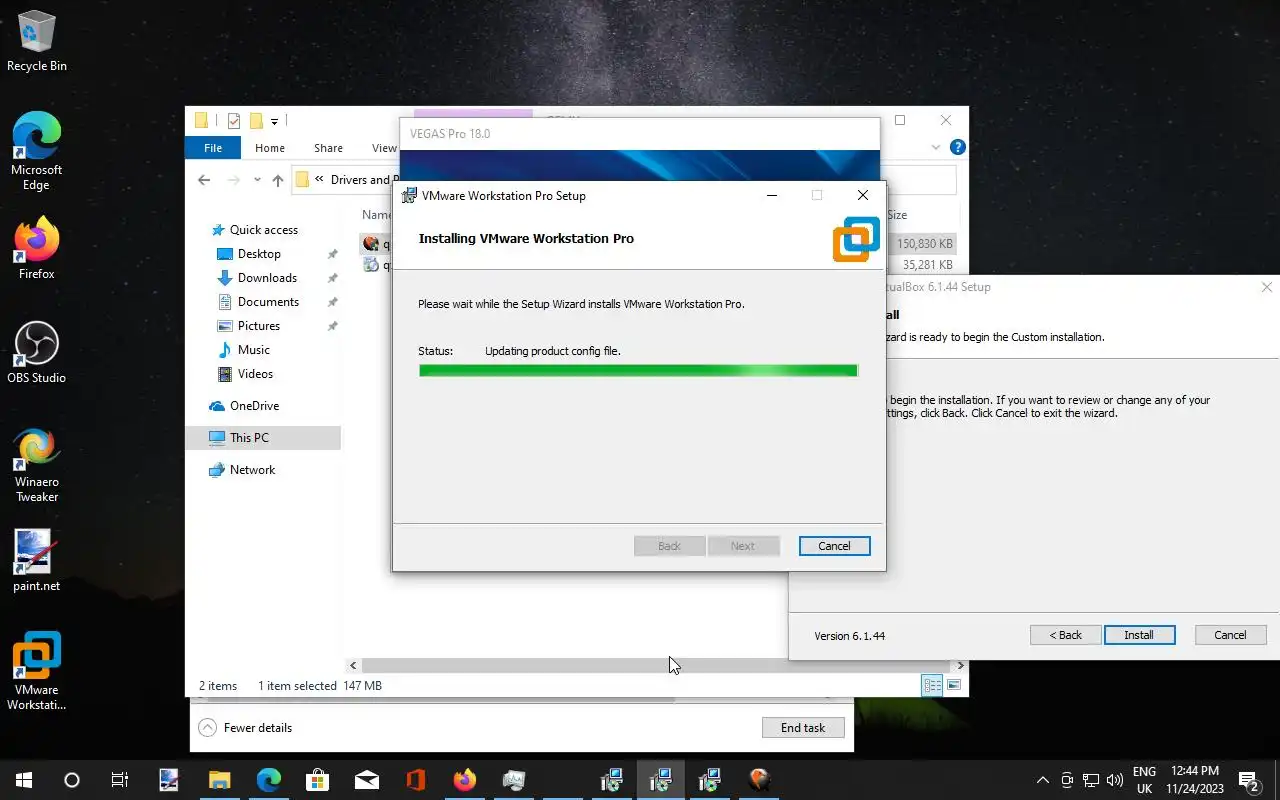The image size is (1280, 800).
Task: Open Customize Quick Access Toolbar dropdown
Action: coord(274,122)
